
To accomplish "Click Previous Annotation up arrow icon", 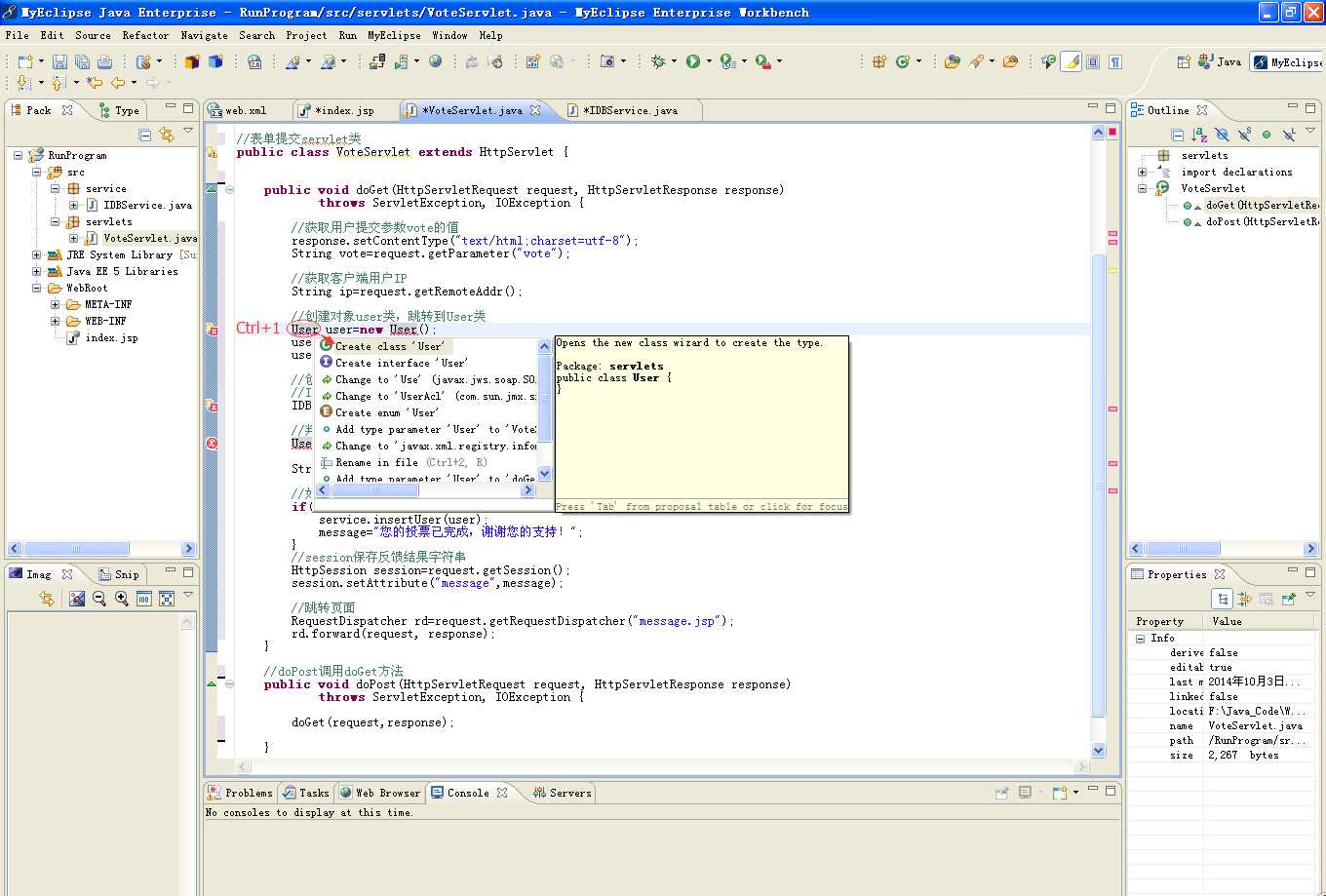I will click(58, 83).
